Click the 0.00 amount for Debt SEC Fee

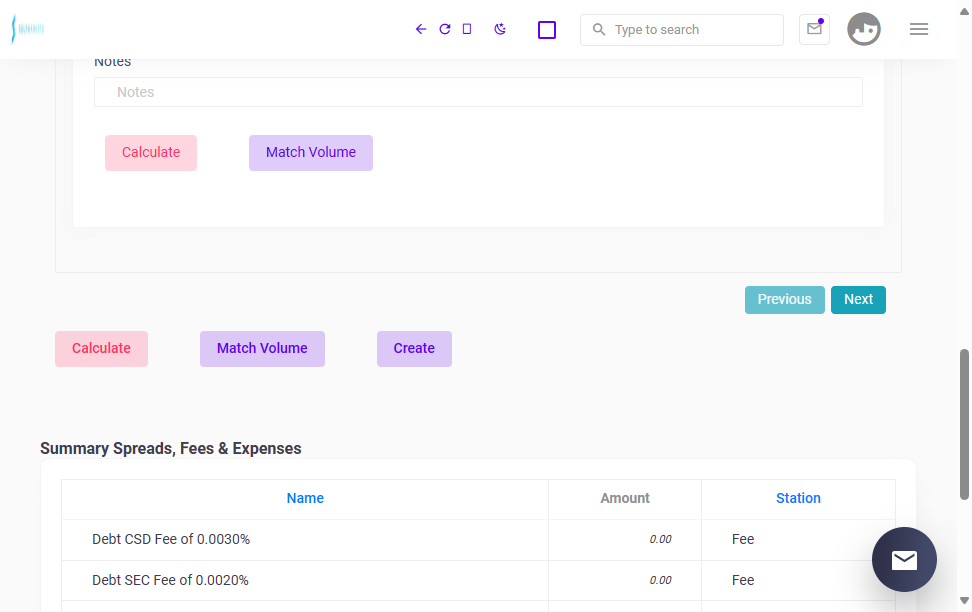(660, 580)
